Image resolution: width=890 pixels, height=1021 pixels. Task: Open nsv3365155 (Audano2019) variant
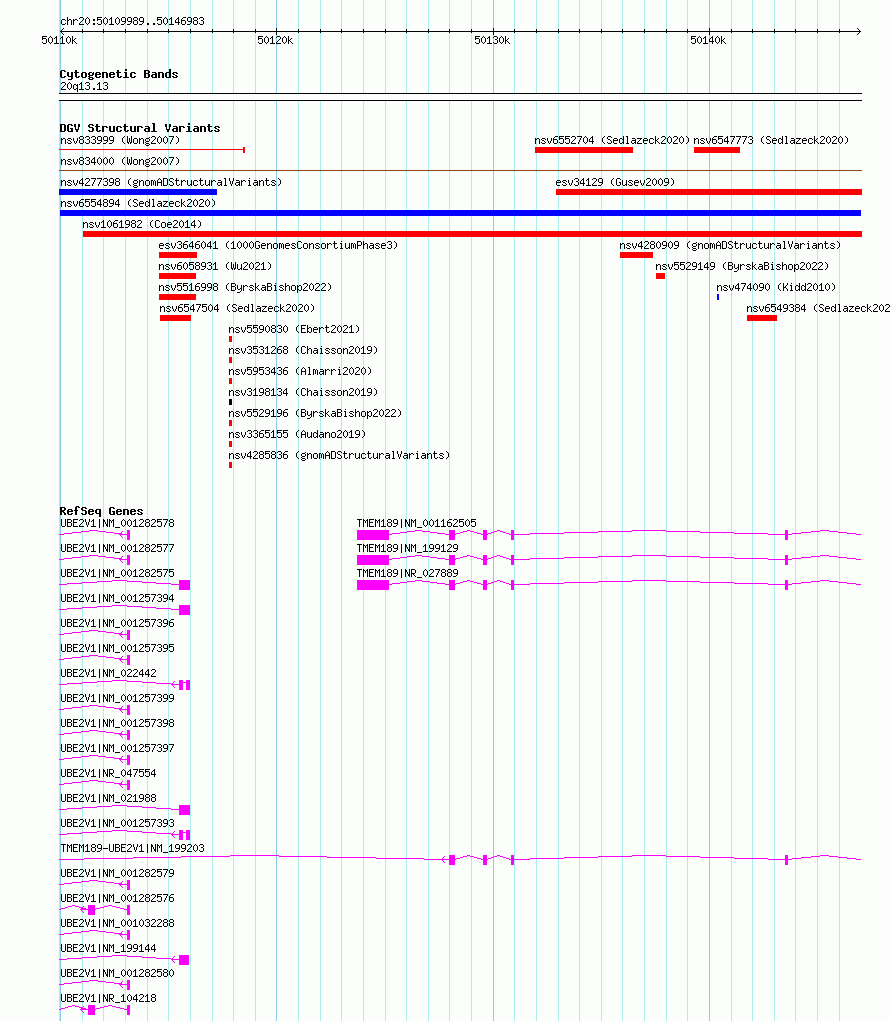click(297, 434)
